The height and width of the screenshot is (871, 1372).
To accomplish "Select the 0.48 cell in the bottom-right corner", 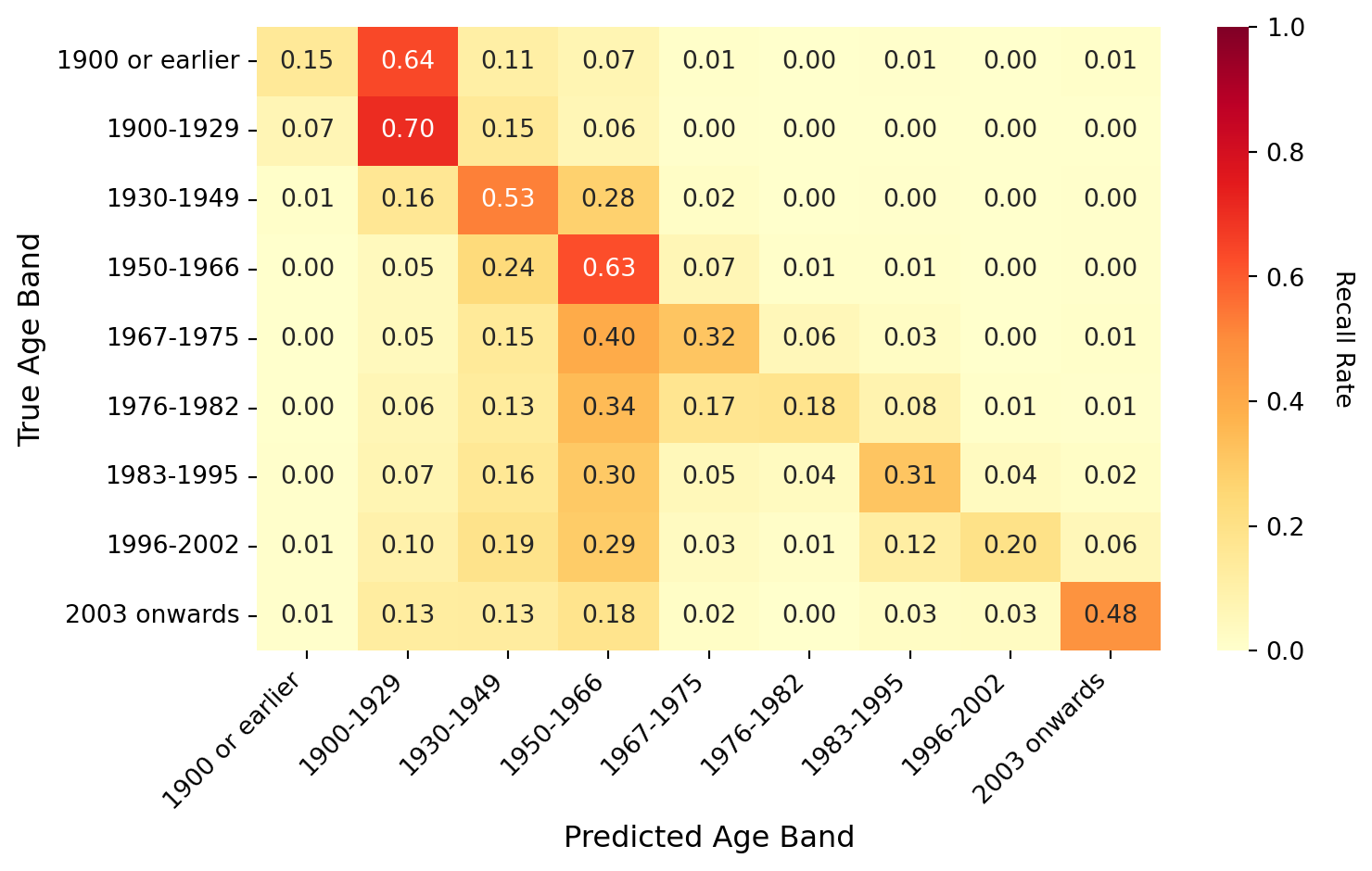I will 1111,614.
